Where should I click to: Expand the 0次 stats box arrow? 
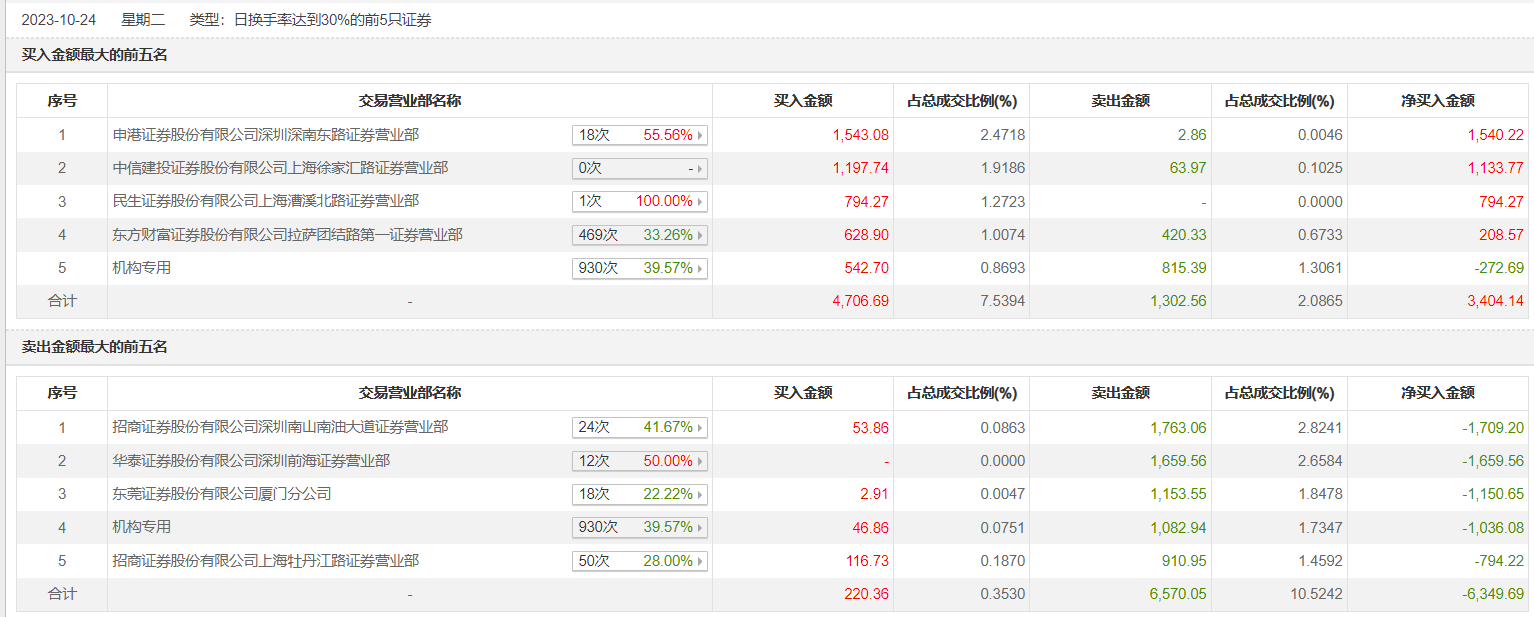click(x=700, y=169)
